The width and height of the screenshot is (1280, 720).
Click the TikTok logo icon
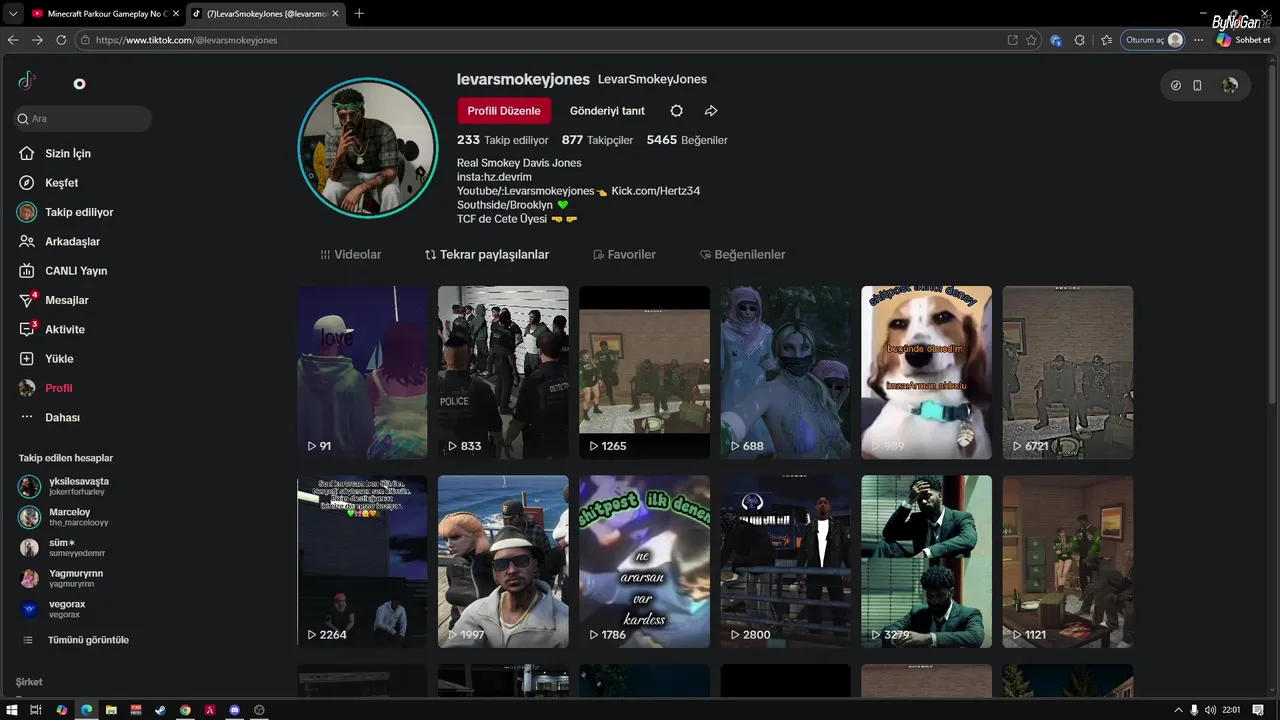click(x=27, y=81)
